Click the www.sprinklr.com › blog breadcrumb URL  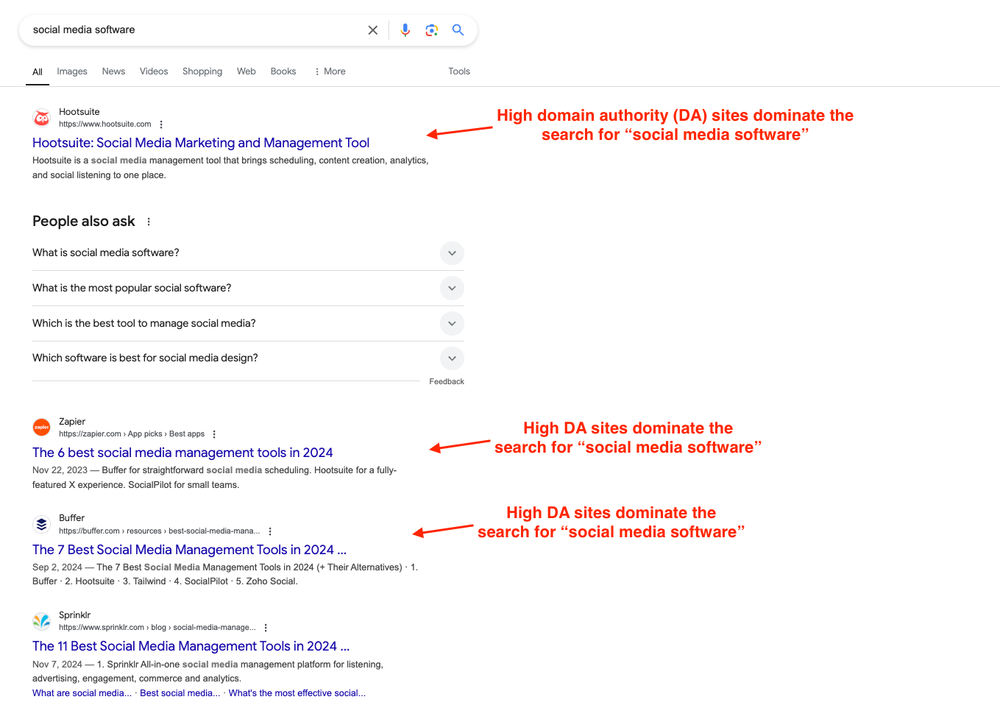pyautogui.click(x=158, y=627)
